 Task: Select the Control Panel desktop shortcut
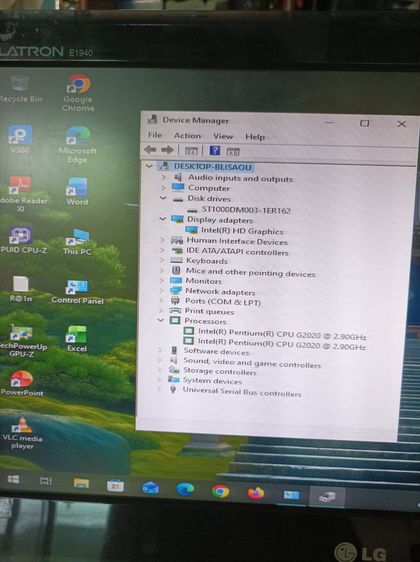77,292
